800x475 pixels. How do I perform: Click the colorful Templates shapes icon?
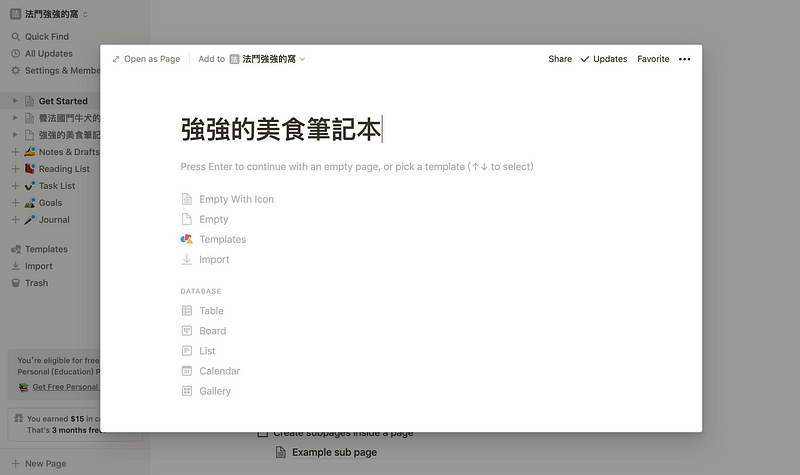(187, 239)
